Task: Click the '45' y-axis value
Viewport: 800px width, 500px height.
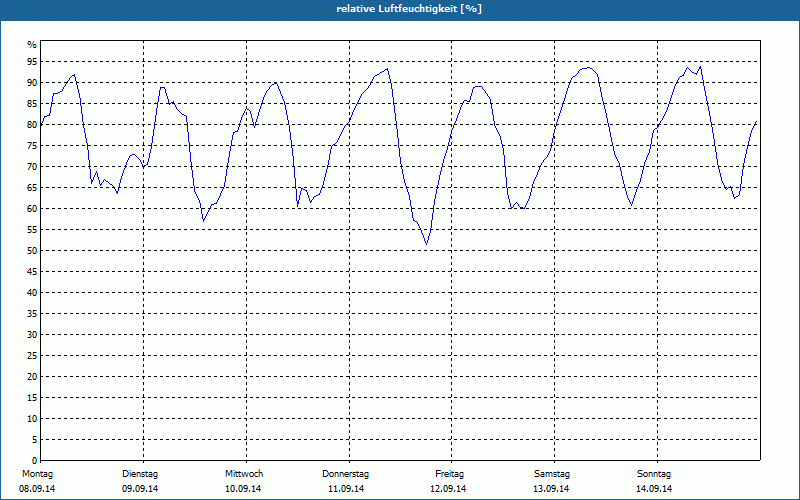Action: point(32,272)
